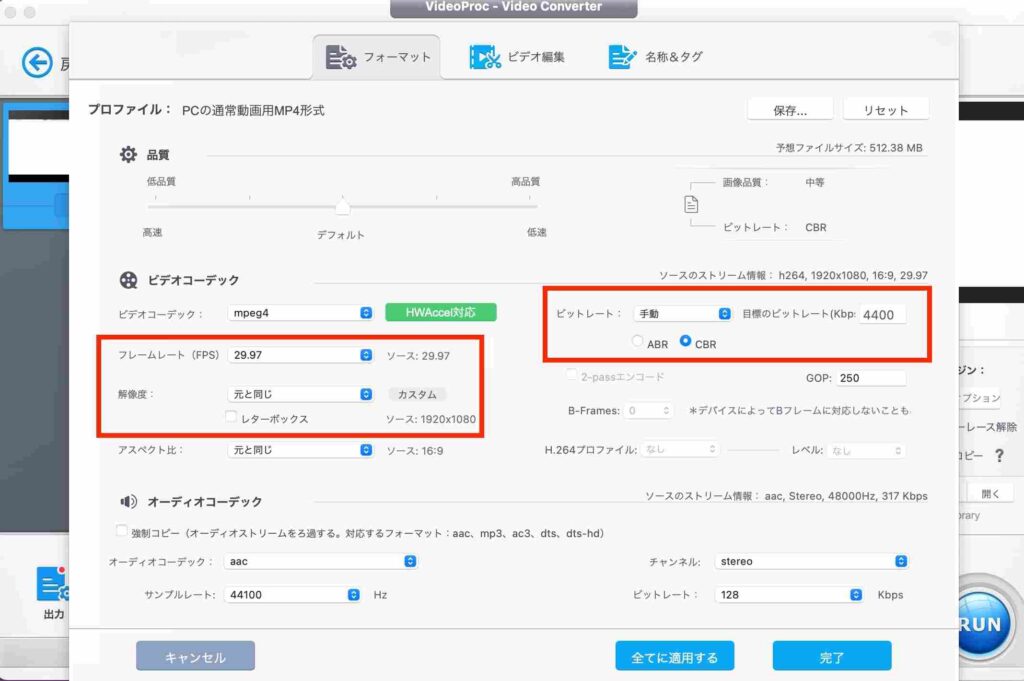This screenshot has width=1024, height=681.
Task: Click the PCの通常動画用MP4形式 profile text
Action: (x=253, y=110)
